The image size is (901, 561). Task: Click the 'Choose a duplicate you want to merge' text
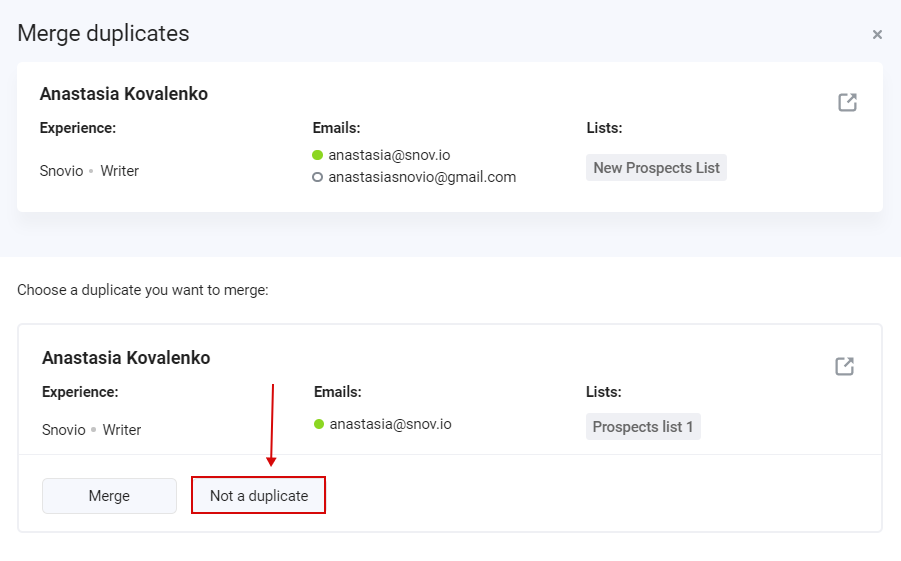[x=143, y=290]
